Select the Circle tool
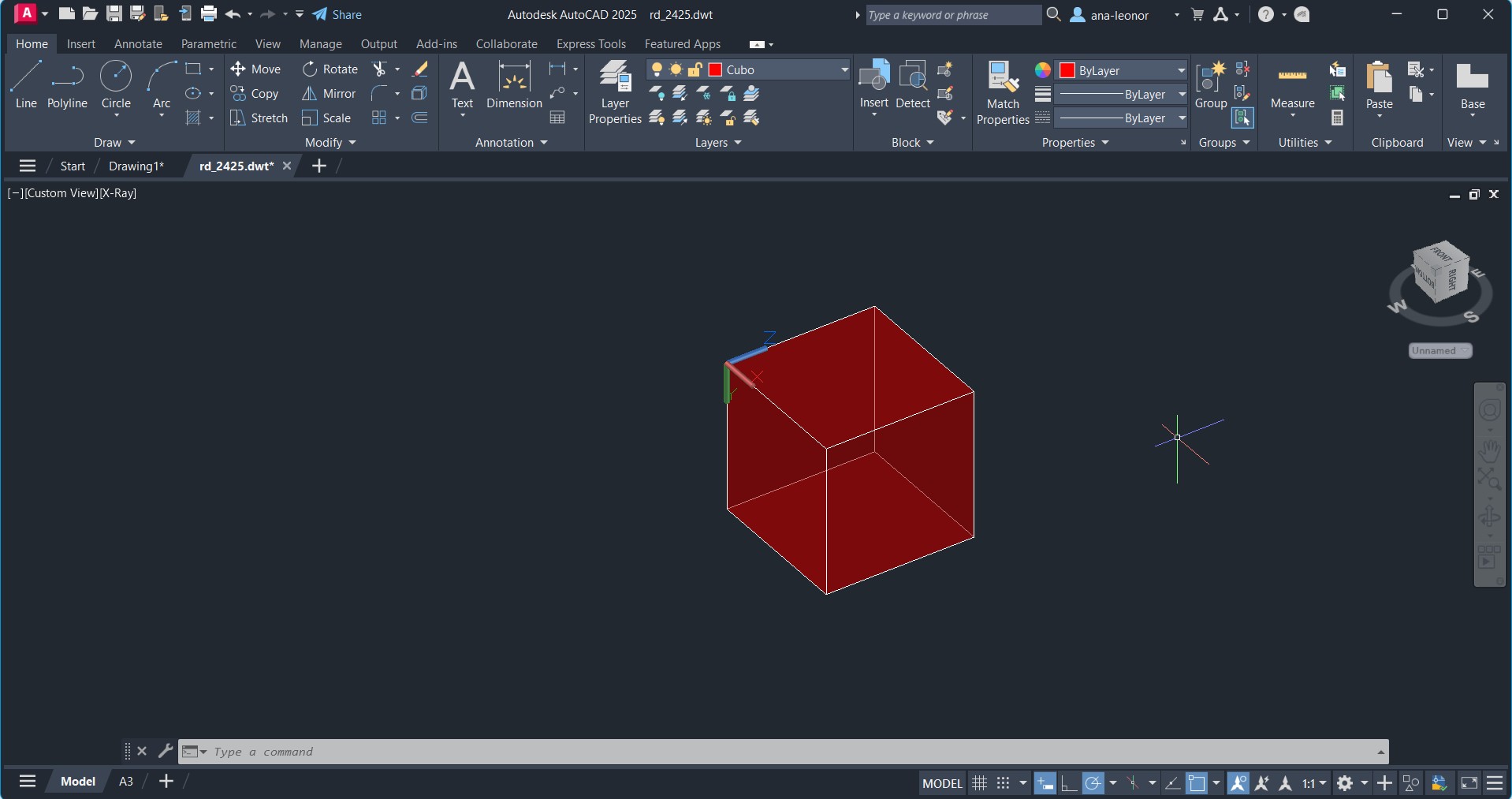This screenshot has width=1512, height=799. 116,85
